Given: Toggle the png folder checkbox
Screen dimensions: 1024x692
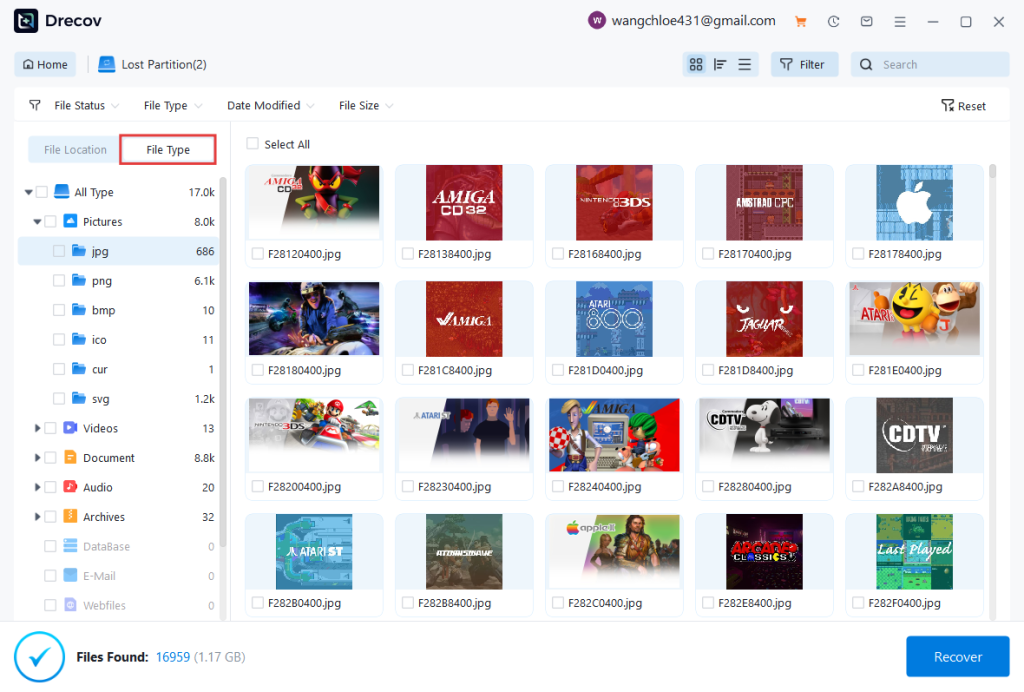Looking at the screenshot, I should tap(59, 281).
